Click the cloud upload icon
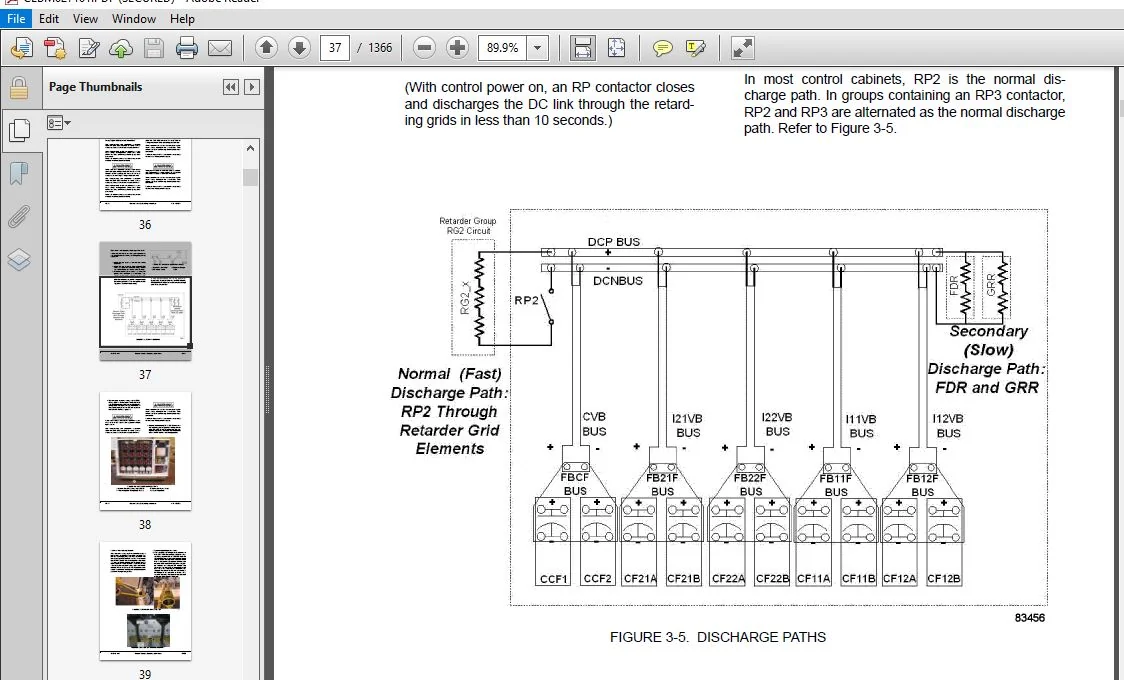The image size is (1124, 680). 121,48
